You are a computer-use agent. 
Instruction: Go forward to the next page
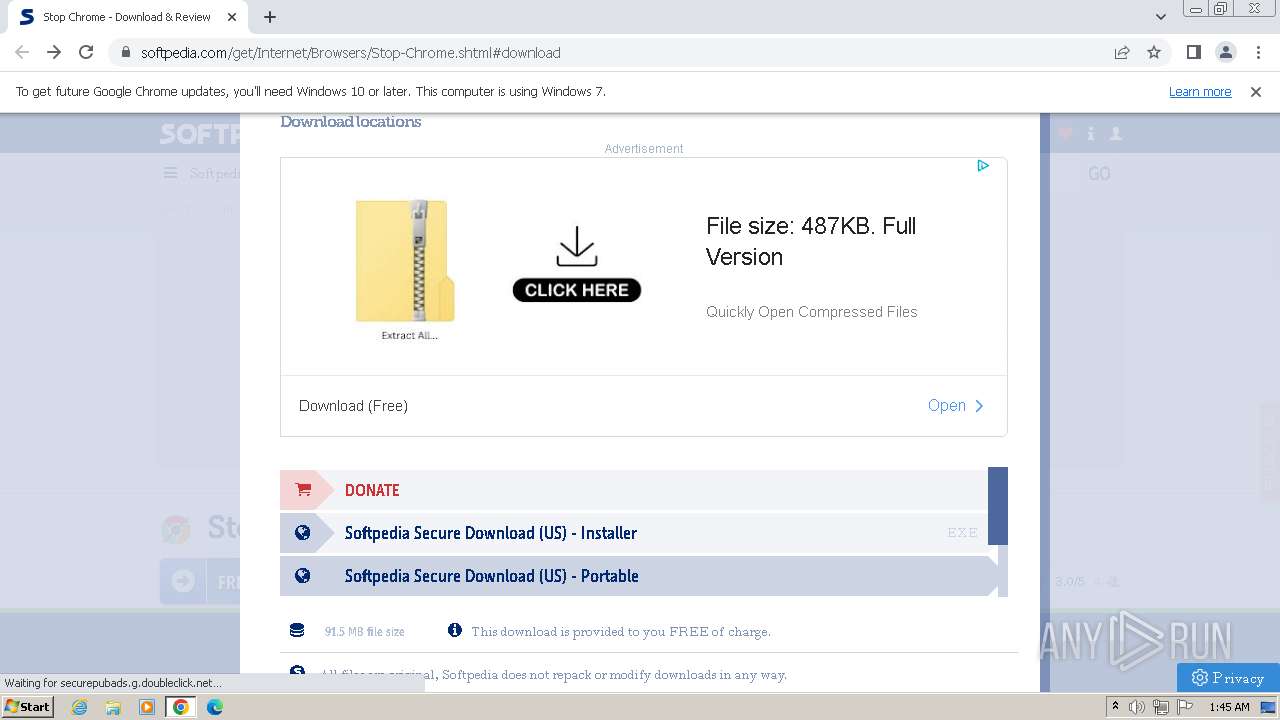(54, 52)
